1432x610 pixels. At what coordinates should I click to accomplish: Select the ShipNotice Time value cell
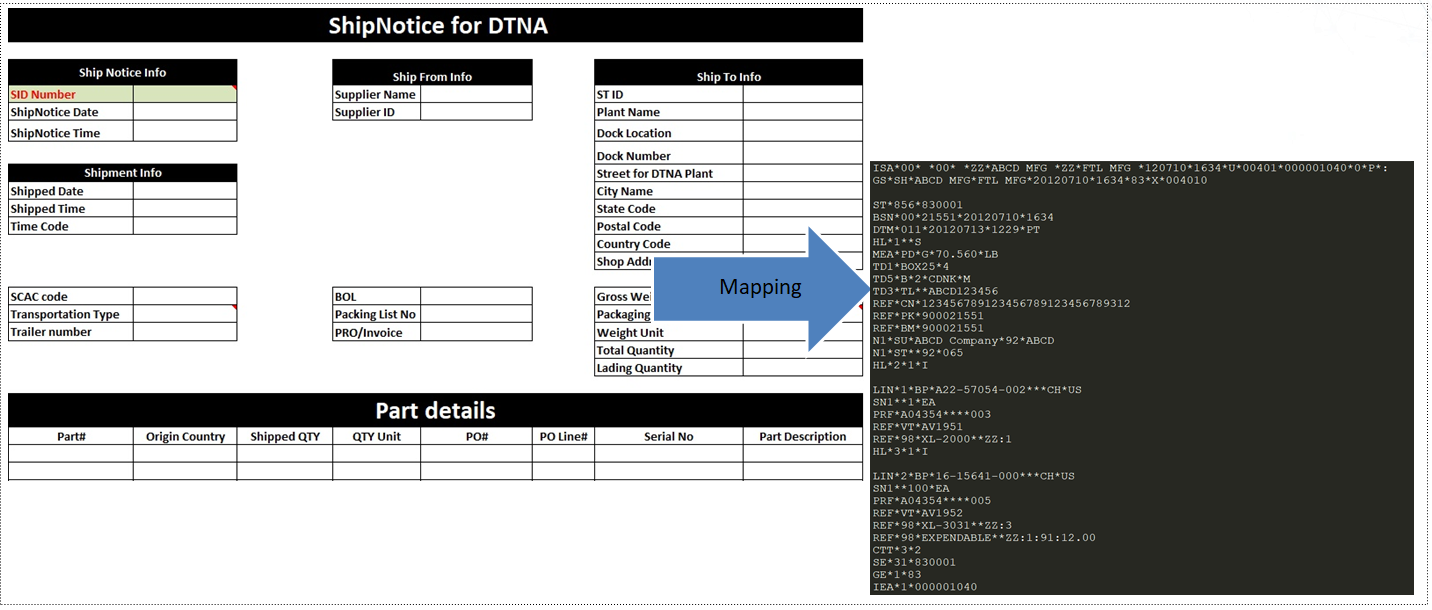pos(185,132)
